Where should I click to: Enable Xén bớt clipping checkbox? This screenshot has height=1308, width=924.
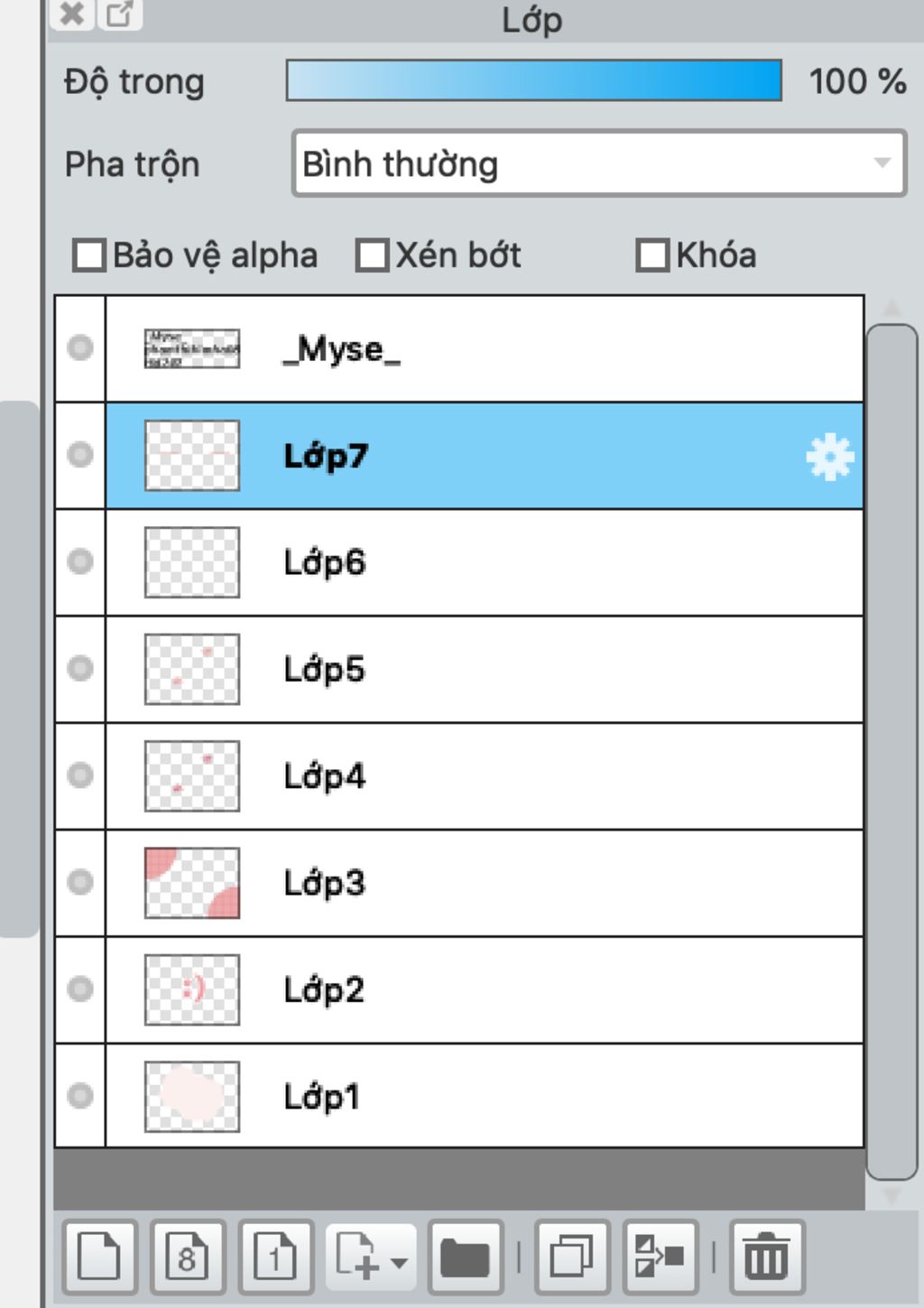pos(372,255)
